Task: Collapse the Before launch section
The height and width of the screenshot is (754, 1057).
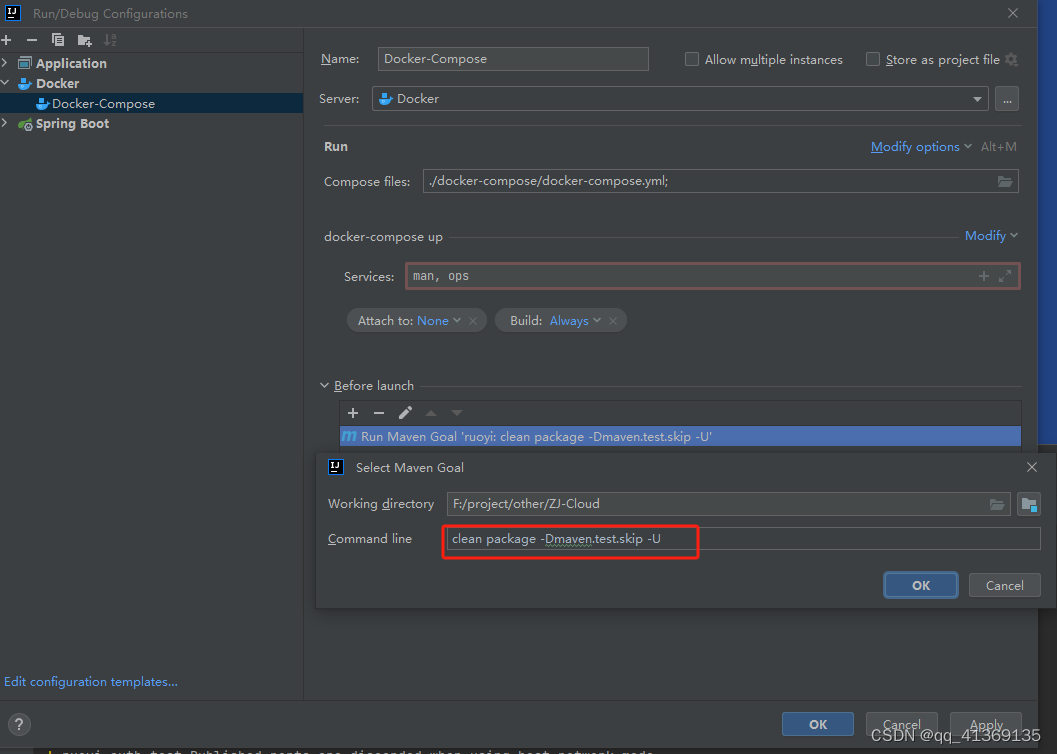Action: coord(324,385)
